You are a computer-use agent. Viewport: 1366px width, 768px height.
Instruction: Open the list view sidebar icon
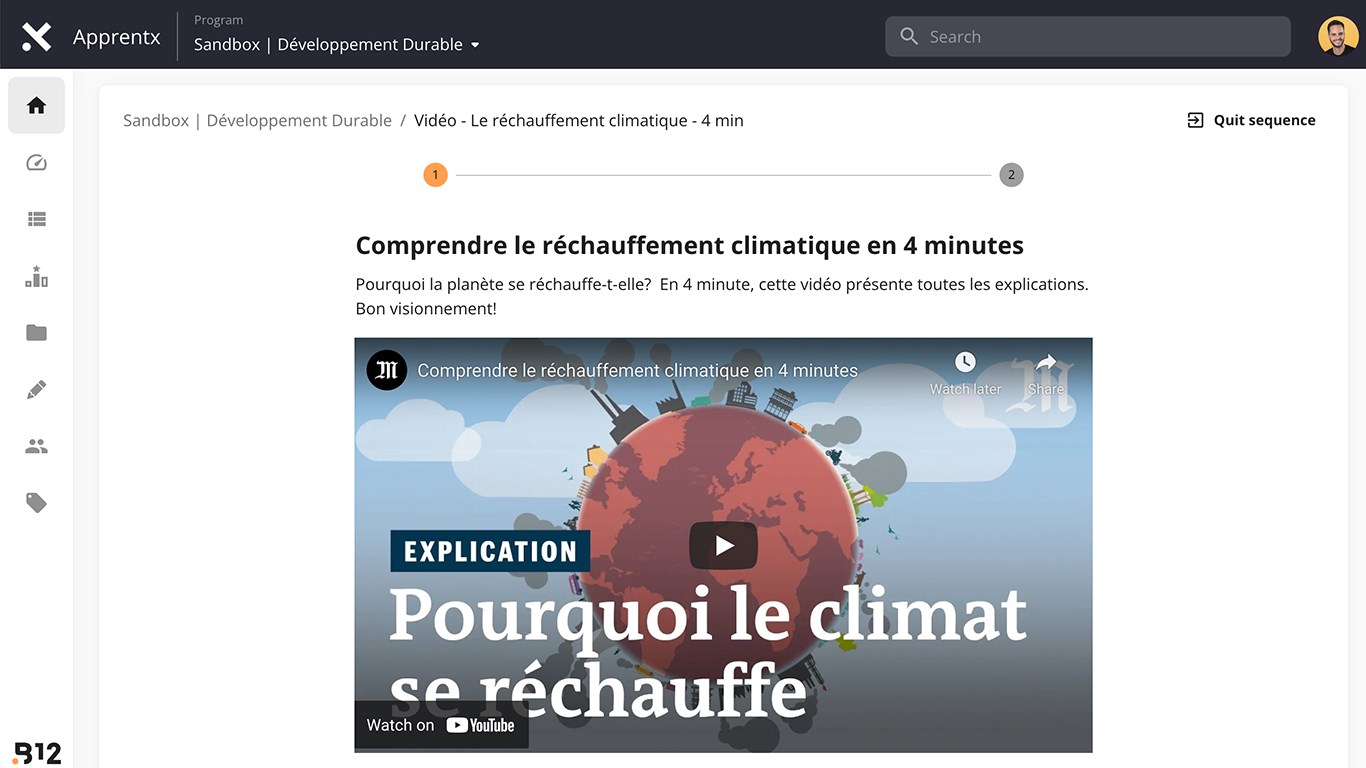point(36,219)
